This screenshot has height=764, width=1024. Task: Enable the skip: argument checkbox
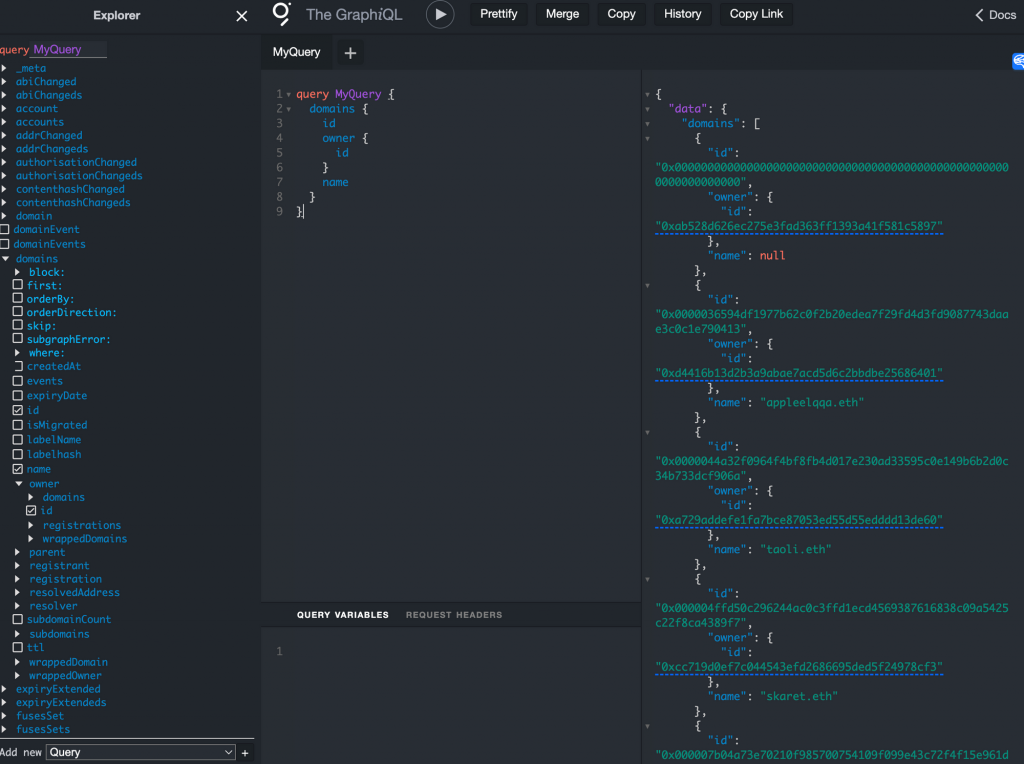[x=18, y=325]
